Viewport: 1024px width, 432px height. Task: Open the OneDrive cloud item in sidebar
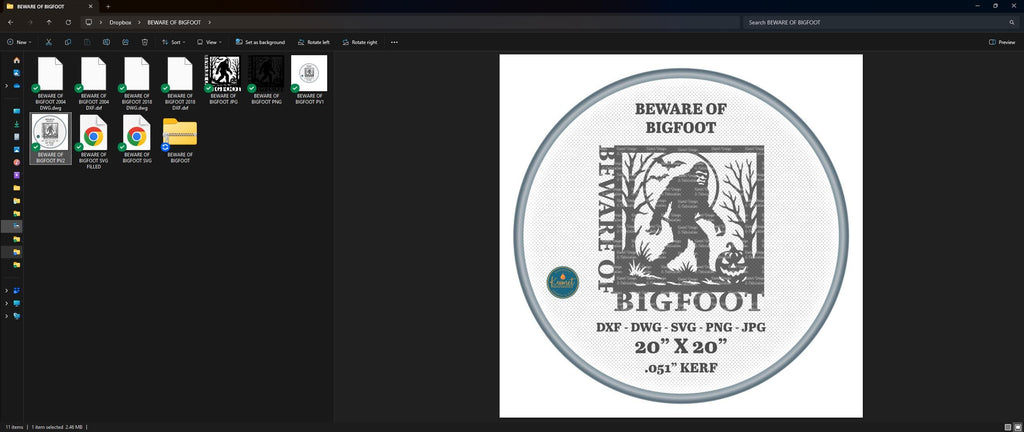pos(16,85)
